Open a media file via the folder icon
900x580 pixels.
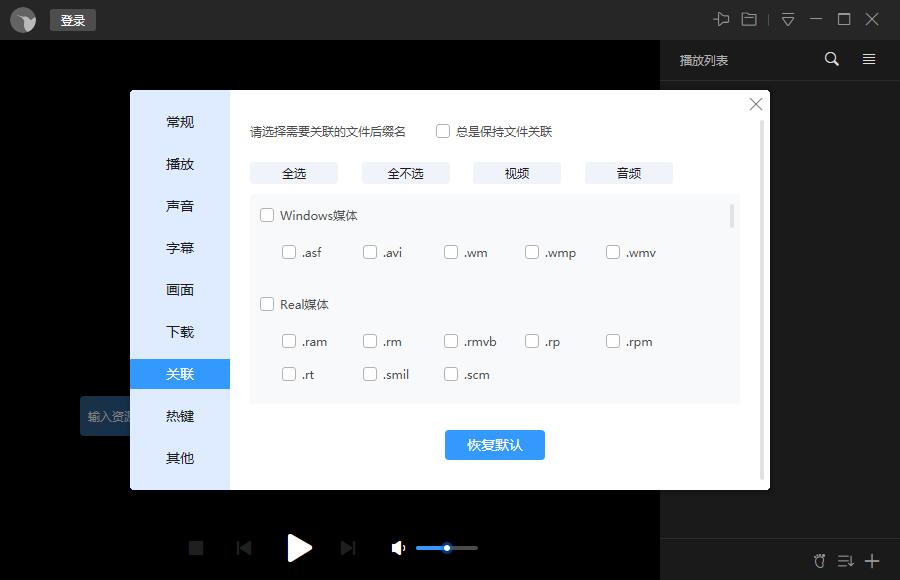point(747,19)
